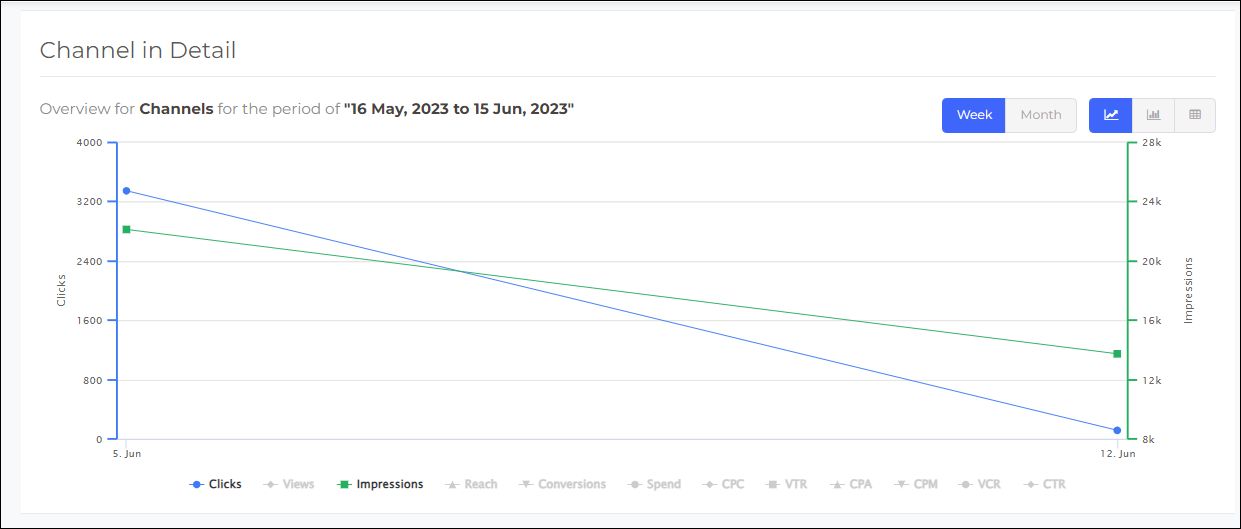The image size is (1241, 529).
Task: Toggle the Views legend series
Action: click(x=289, y=484)
